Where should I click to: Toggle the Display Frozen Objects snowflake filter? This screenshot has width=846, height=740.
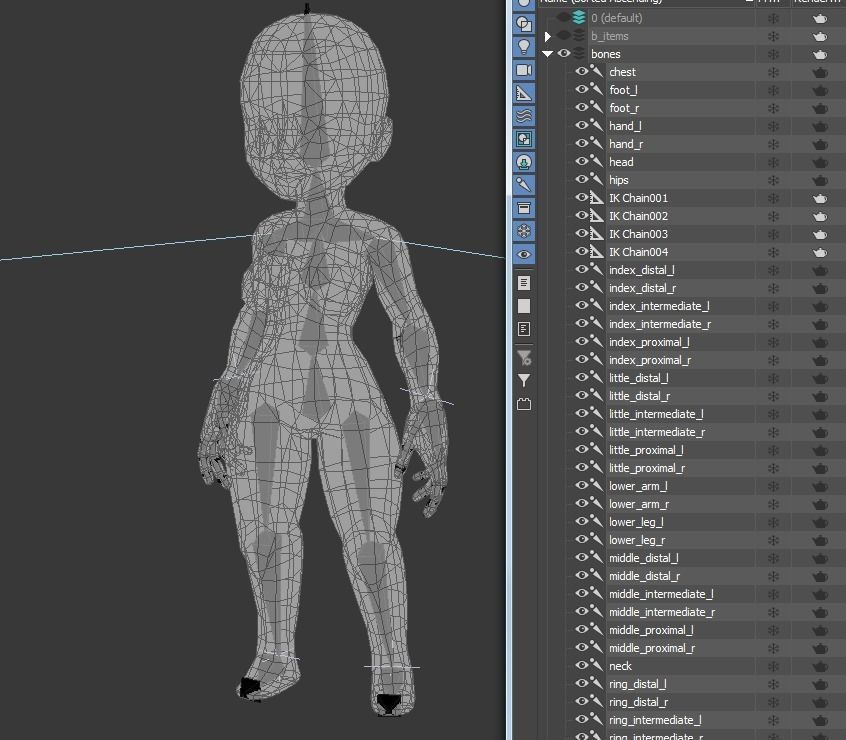[523, 231]
